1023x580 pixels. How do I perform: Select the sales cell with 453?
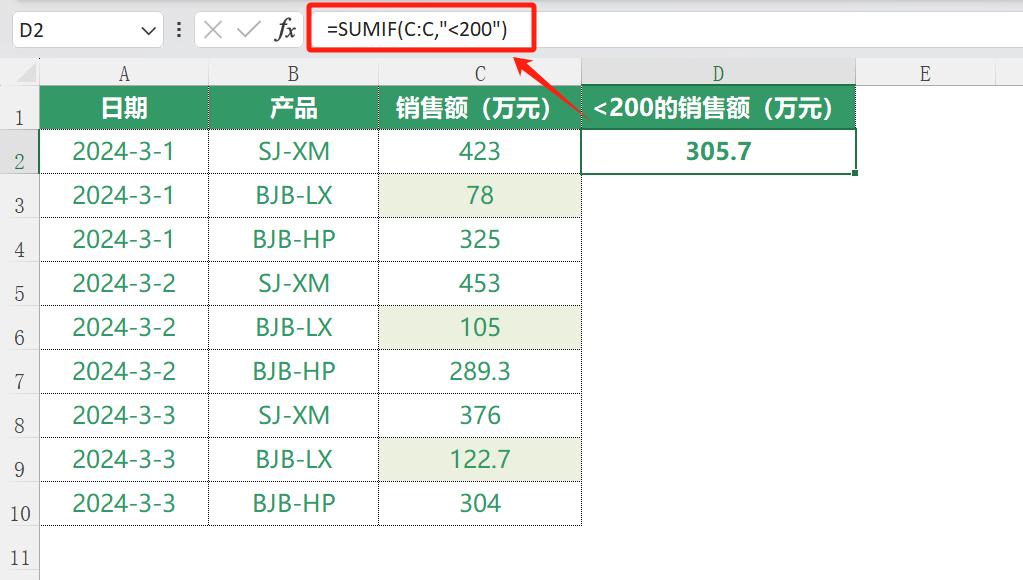(480, 284)
